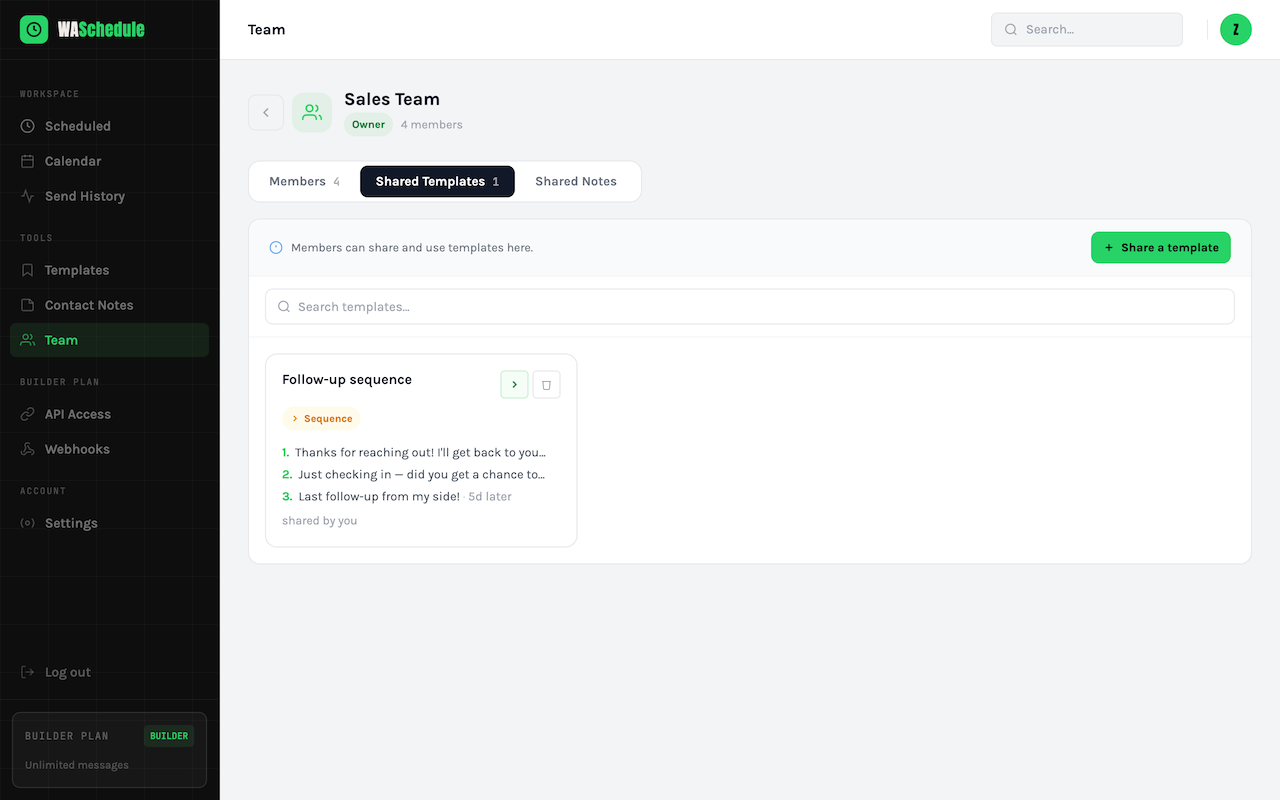
Task: Go back using the left chevron button
Action: pos(266,113)
